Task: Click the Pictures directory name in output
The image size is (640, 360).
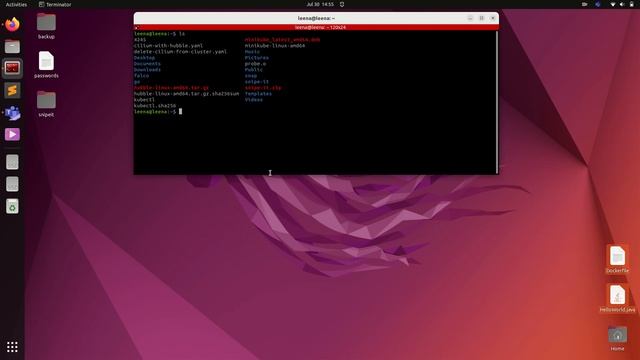Action: (x=257, y=58)
